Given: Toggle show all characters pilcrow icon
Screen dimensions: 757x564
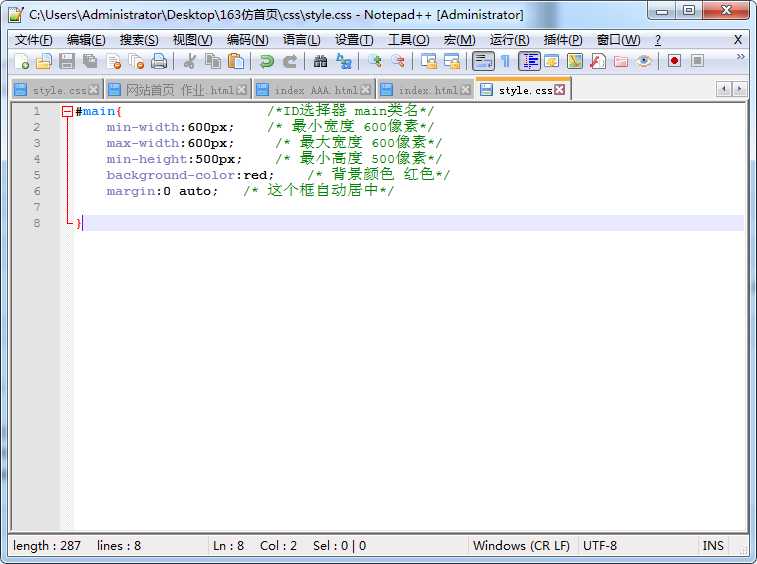Looking at the screenshot, I should coord(505,61).
